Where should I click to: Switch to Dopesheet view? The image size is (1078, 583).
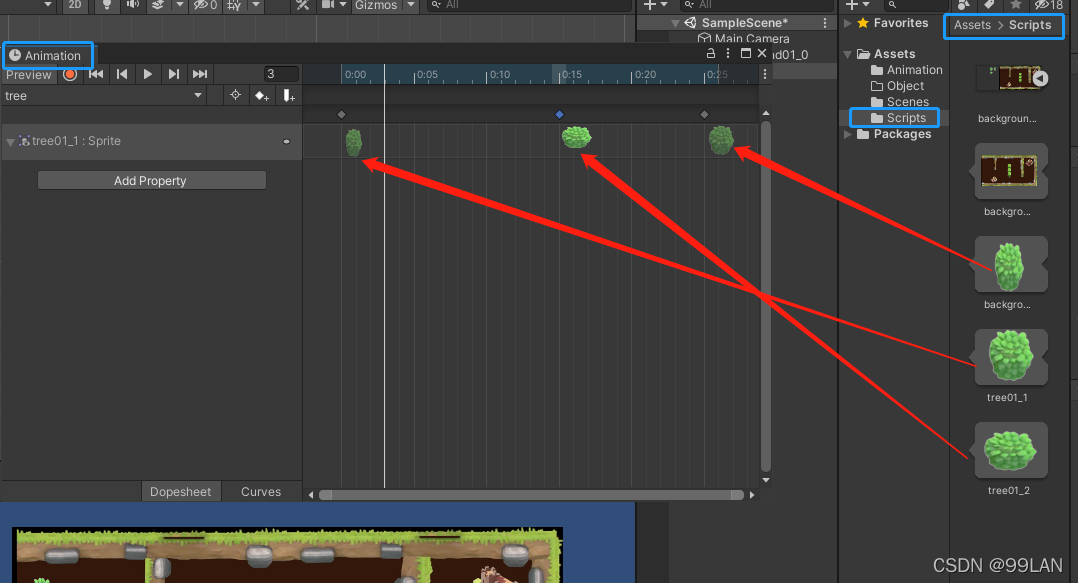click(x=180, y=492)
